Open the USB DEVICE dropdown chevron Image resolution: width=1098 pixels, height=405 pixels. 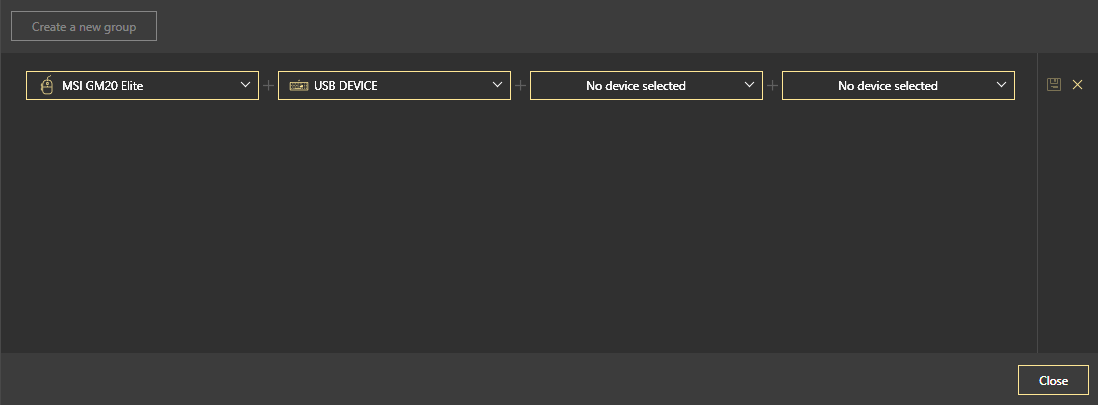pyautogui.click(x=498, y=86)
